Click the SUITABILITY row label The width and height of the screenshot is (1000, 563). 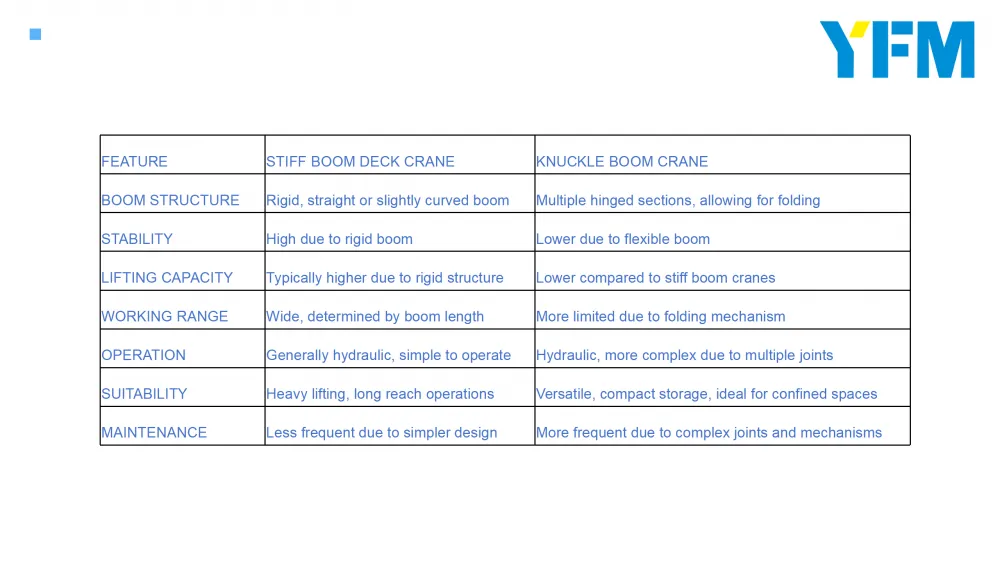coord(144,394)
